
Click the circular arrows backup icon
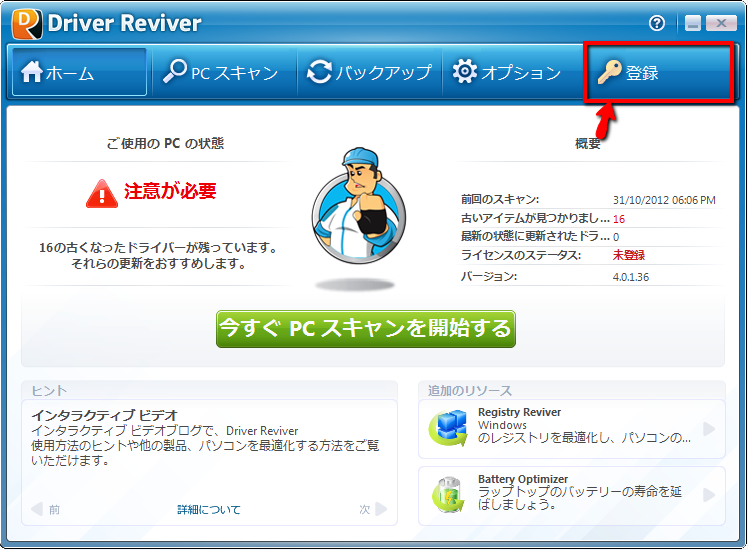tap(319, 72)
